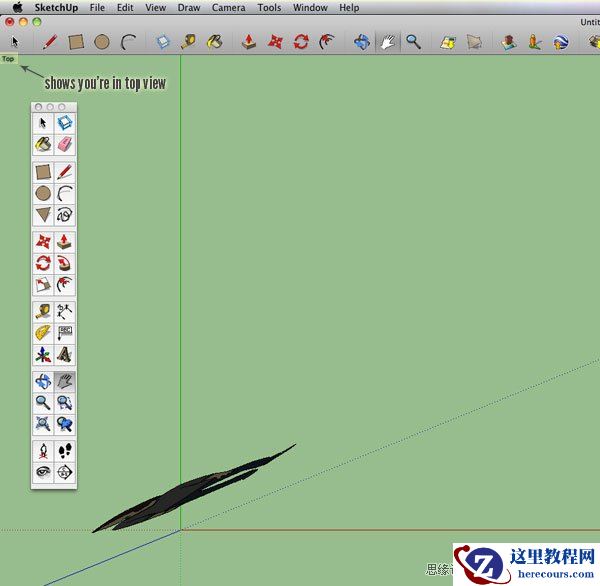Open the File menu

click(x=97, y=8)
